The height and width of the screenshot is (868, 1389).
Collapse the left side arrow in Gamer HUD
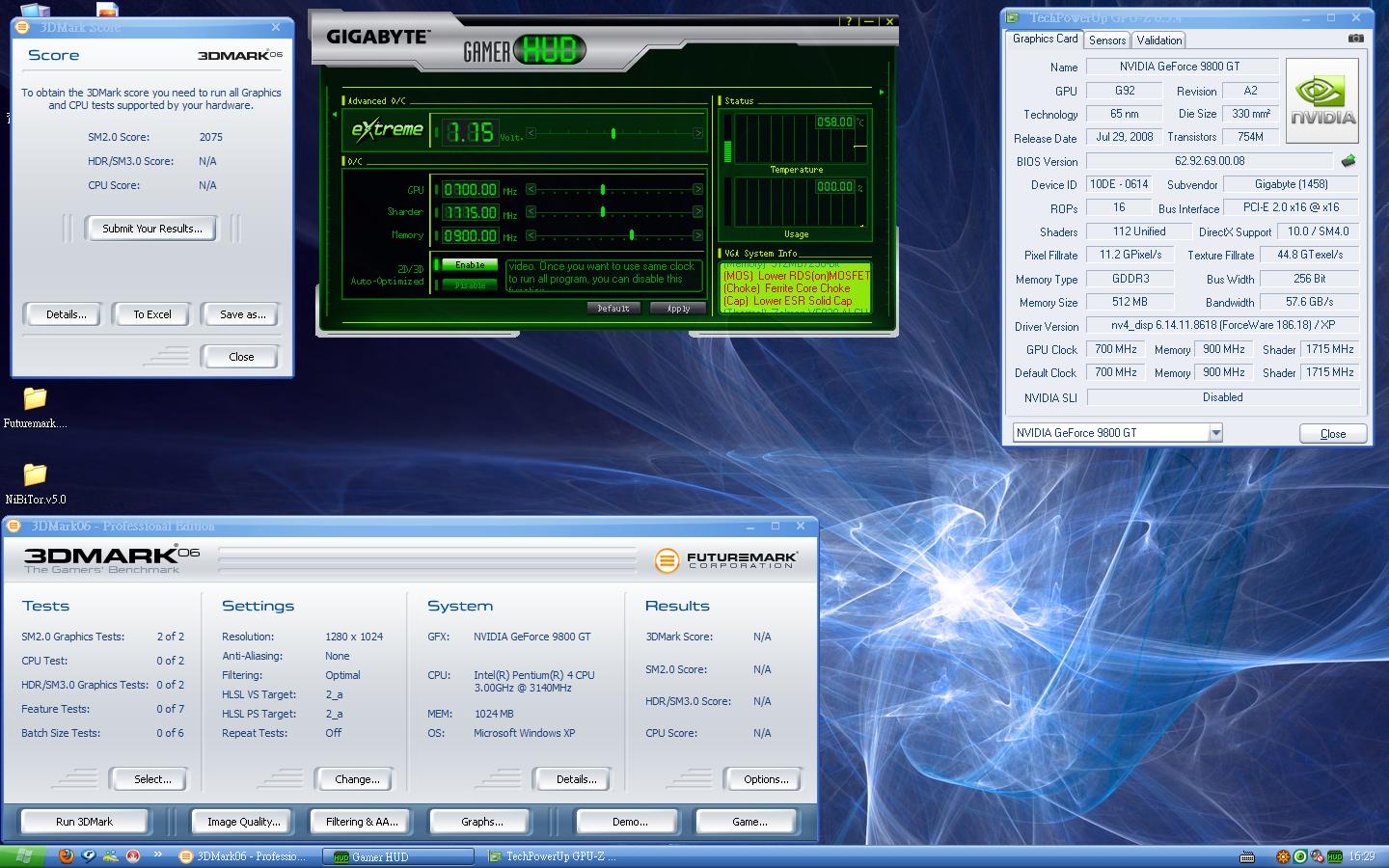tap(335, 114)
